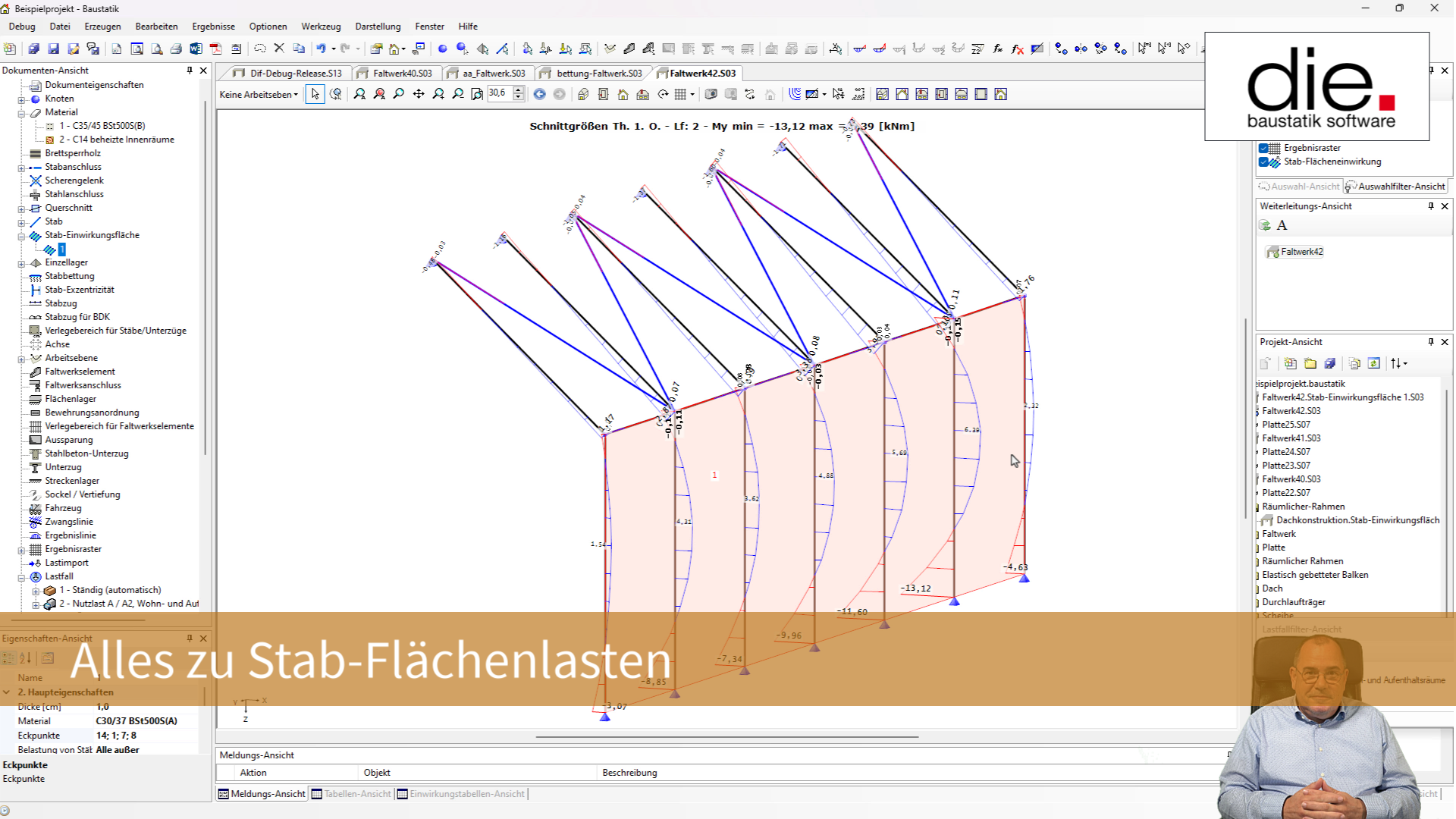Click the red zoom-all magnifier icon
The width and height of the screenshot is (1456, 819).
tap(379, 94)
